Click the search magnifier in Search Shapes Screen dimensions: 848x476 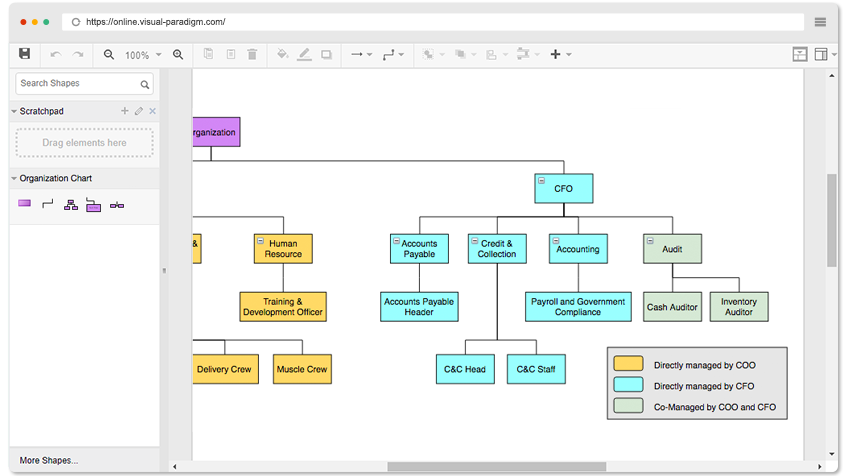point(144,84)
